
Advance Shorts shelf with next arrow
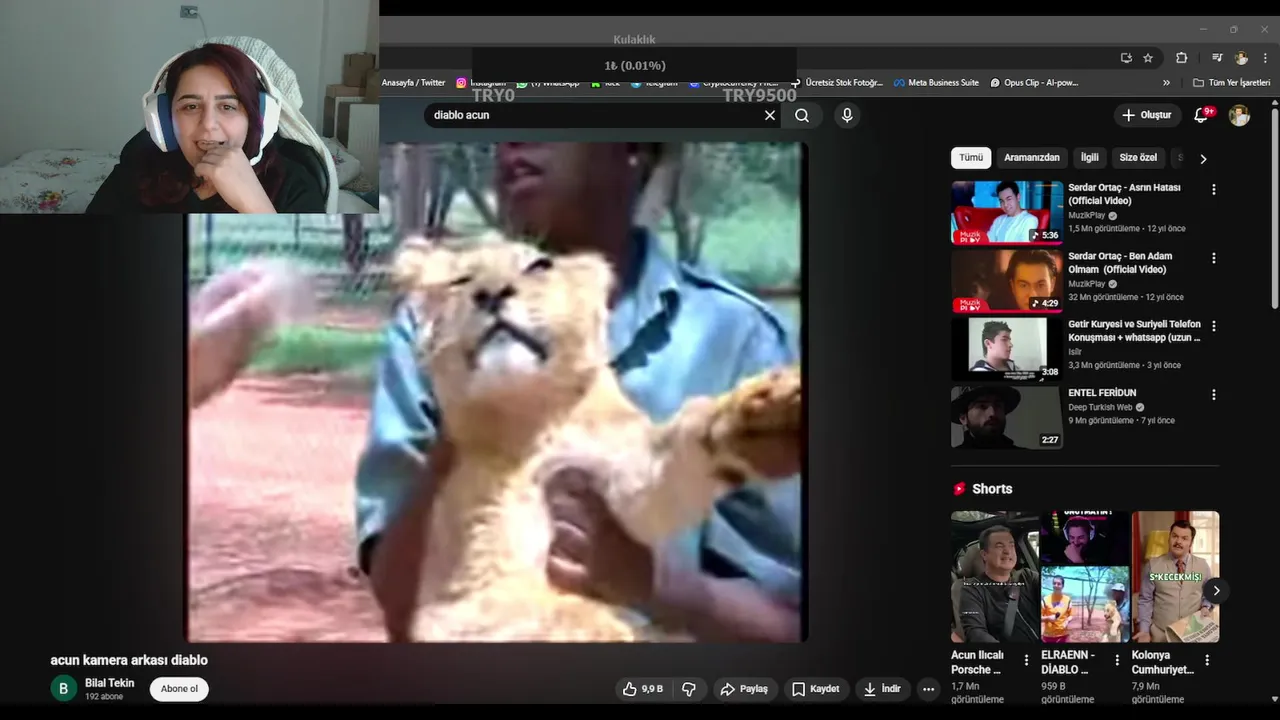(x=1216, y=590)
